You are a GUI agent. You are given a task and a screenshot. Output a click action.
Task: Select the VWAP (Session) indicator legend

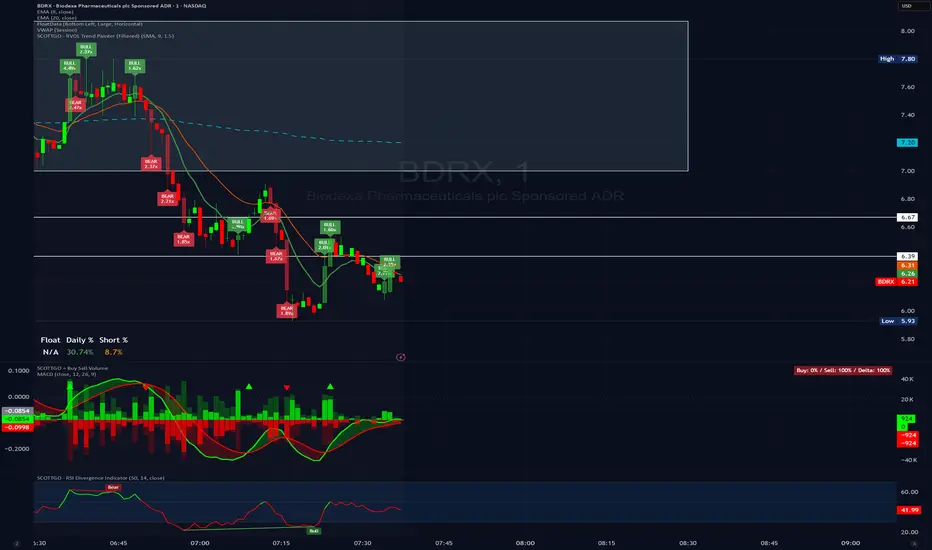click(56, 30)
